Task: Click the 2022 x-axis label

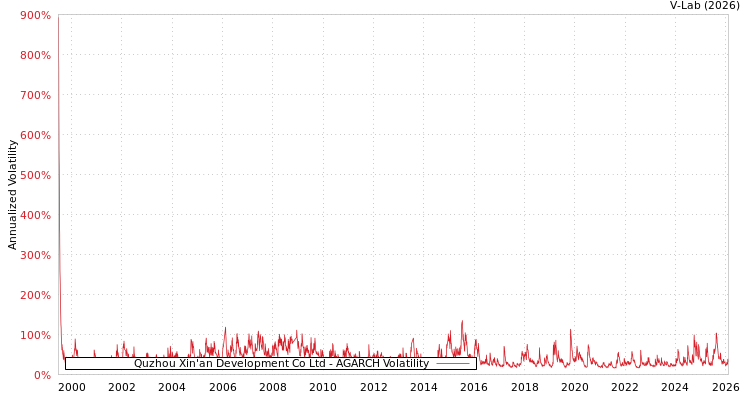Action: [625, 387]
